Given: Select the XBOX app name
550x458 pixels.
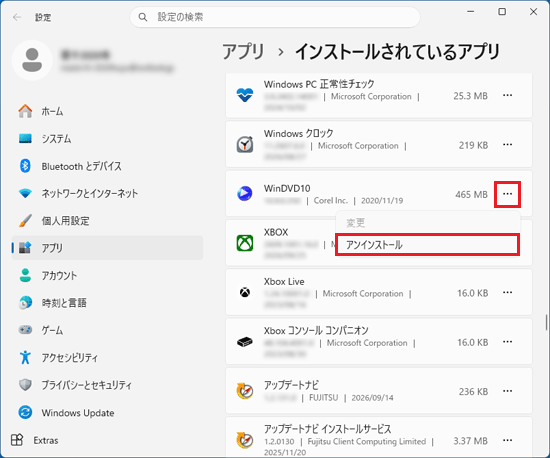Looking at the screenshot, I should 276,232.
